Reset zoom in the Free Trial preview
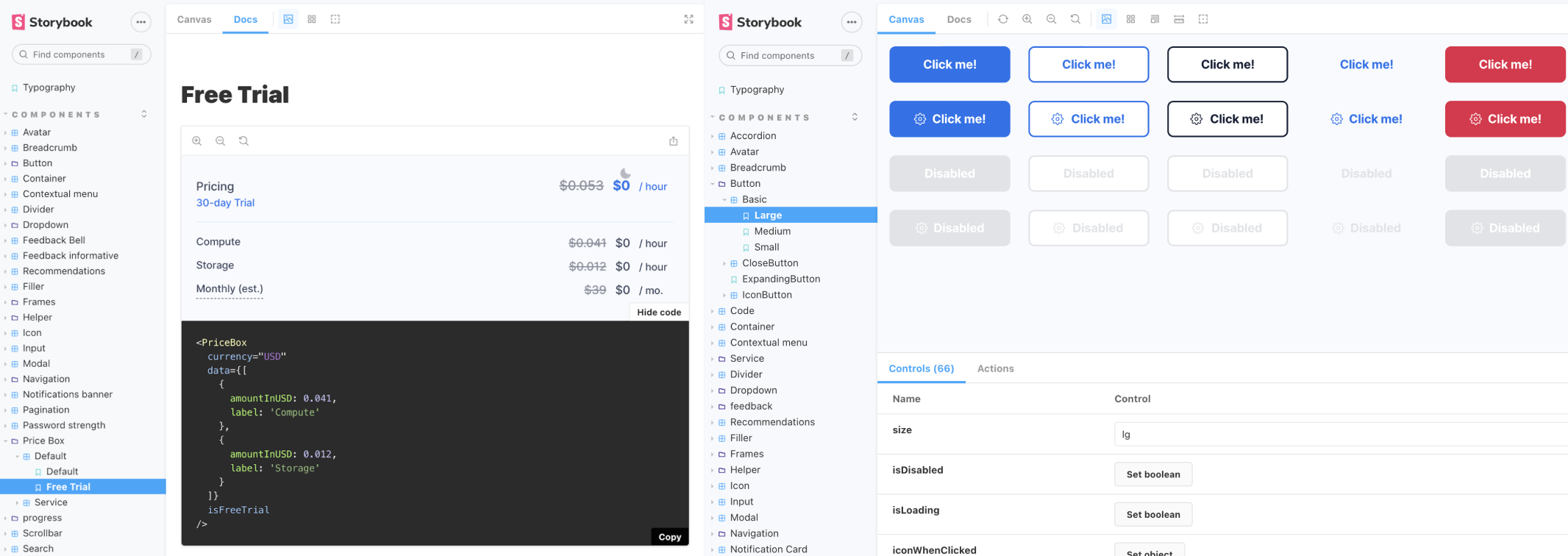Screen dimensions: 1568x556 point(243,141)
